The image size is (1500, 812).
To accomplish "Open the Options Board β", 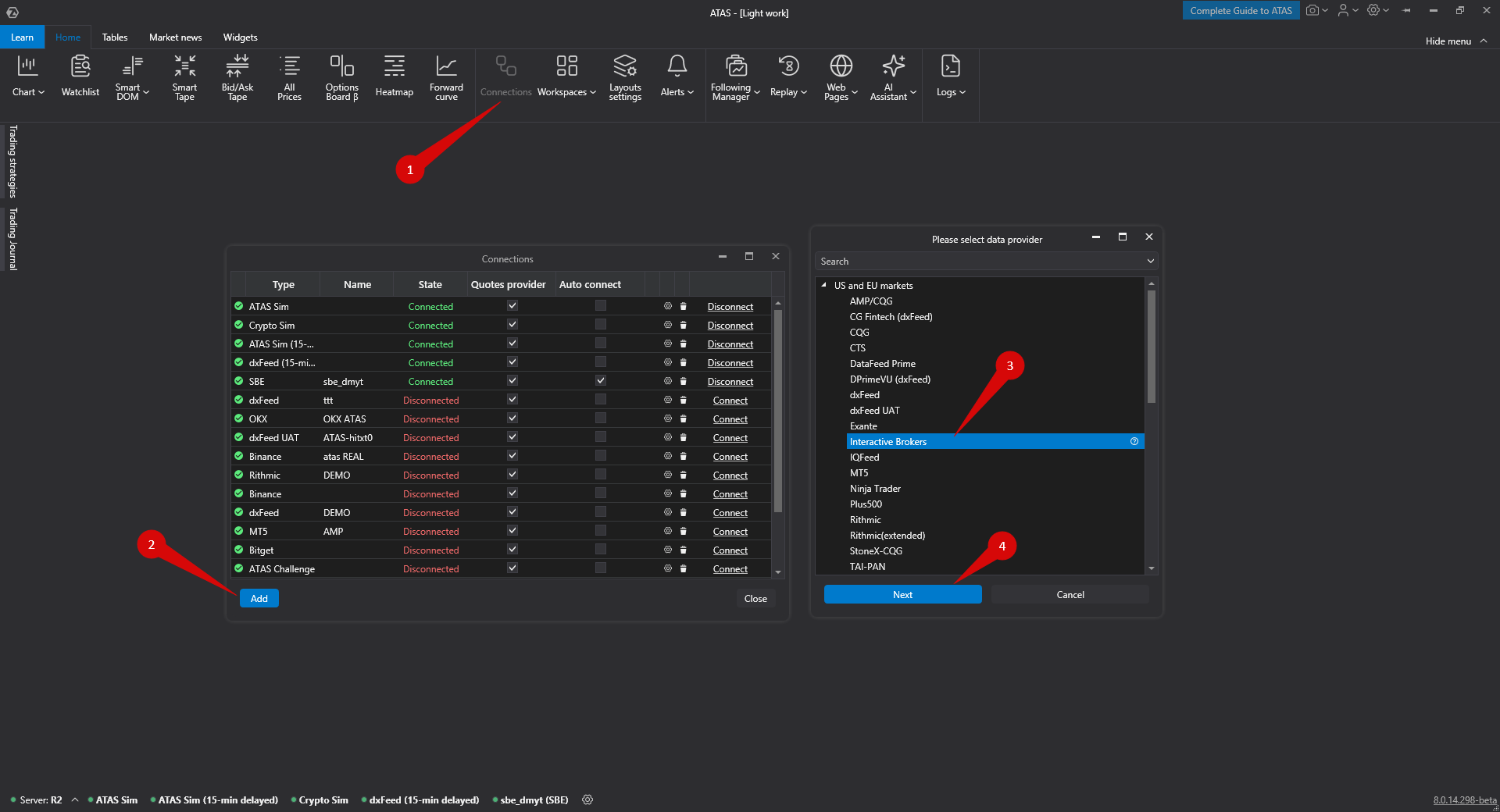I will pyautogui.click(x=342, y=77).
